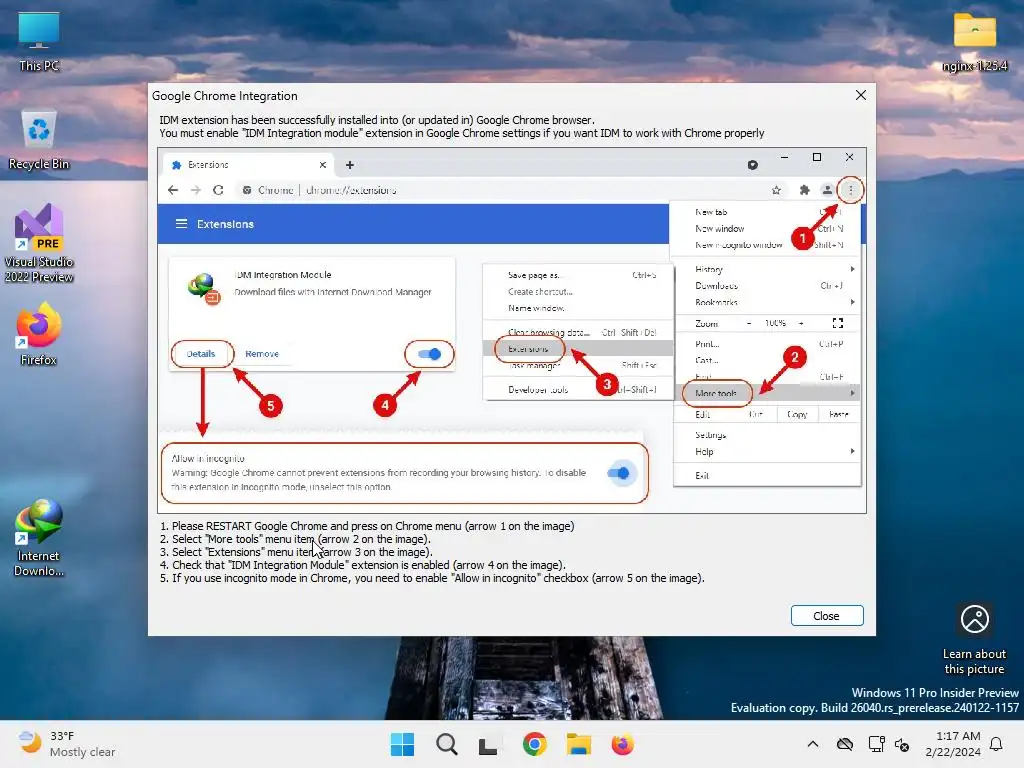This screenshot has height=768, width=1024.
Task: Dismiss the Google Chrome Integration dialog with X
Action: pyautogui.click(x=861, y=95)
